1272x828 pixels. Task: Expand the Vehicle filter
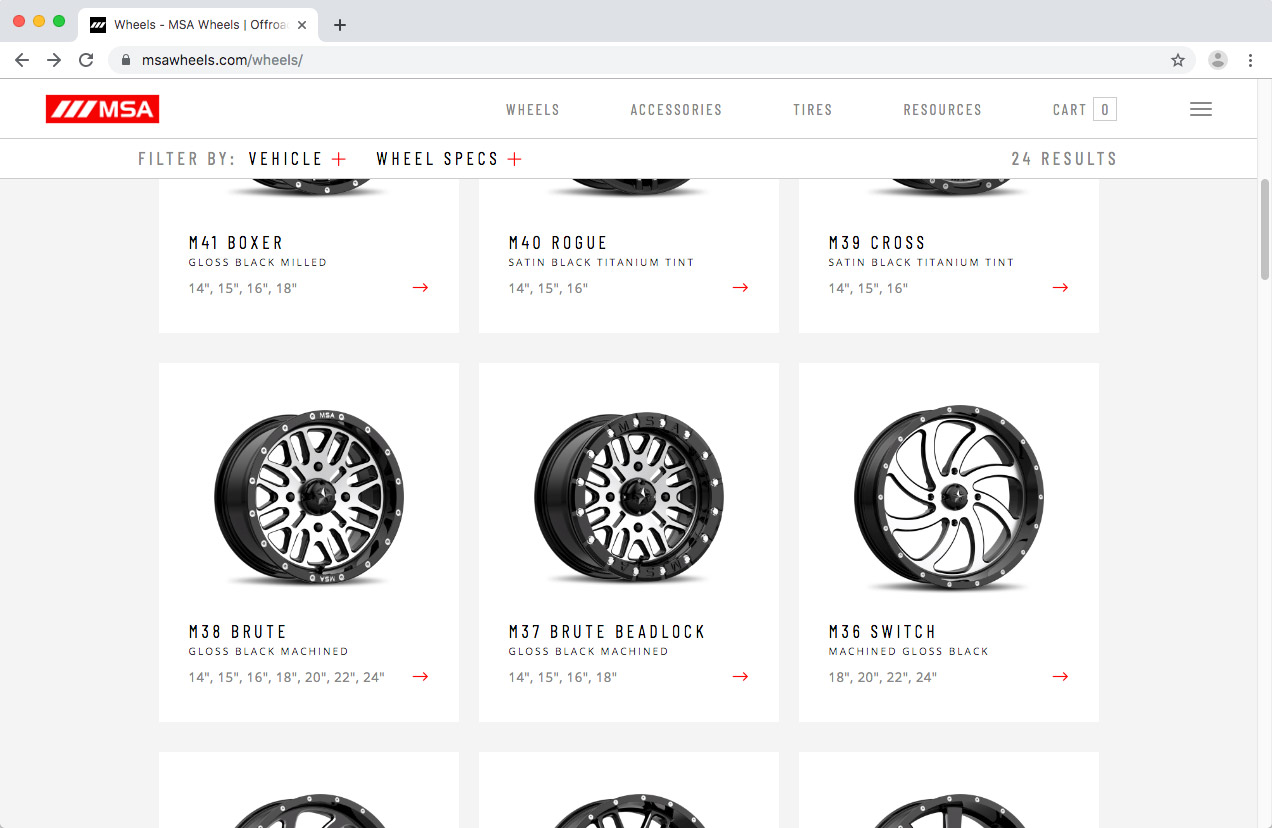click(x=297, y=158)
